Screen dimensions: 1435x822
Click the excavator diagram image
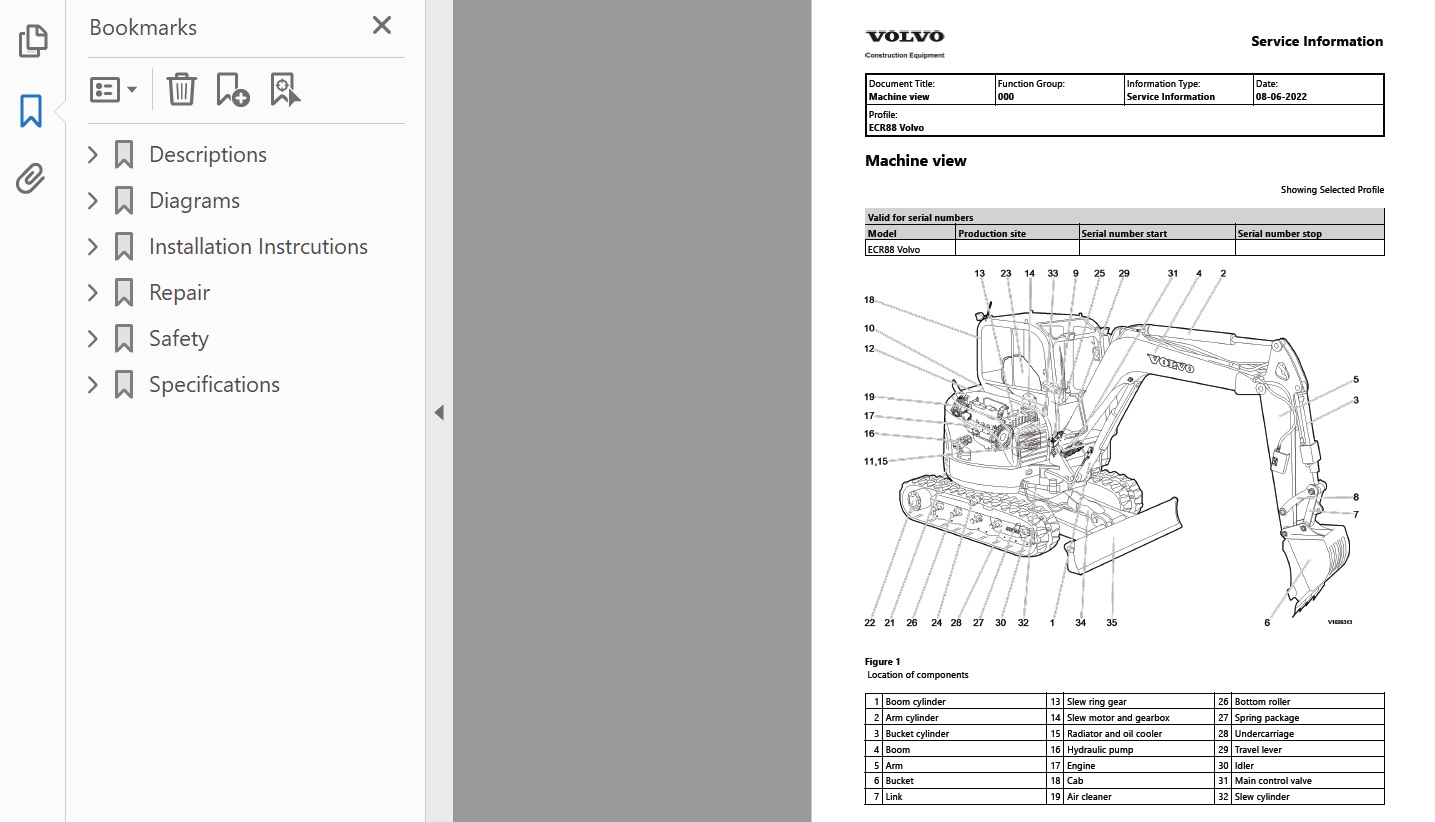(x=1110, y=450)
